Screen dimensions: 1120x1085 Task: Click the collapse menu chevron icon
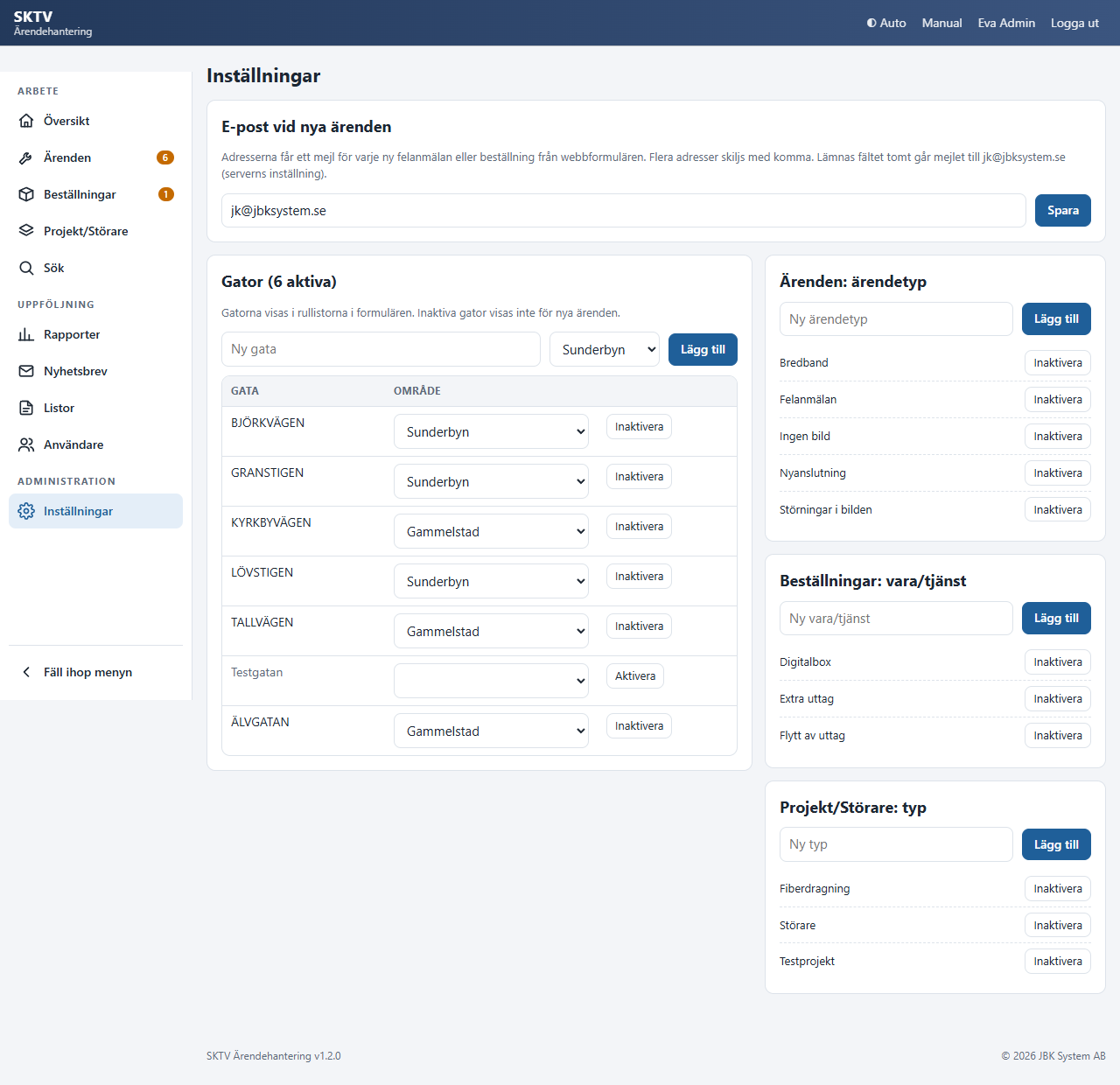(x=26, y=672)
